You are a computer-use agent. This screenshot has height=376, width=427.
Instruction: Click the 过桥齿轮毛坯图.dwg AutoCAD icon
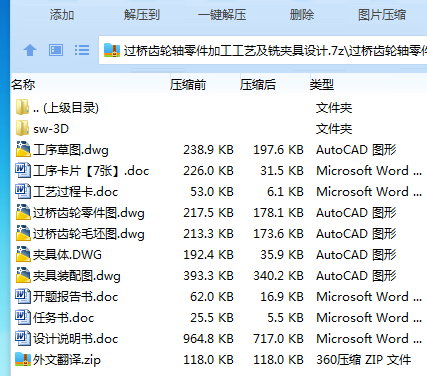[x=23, y=233]
